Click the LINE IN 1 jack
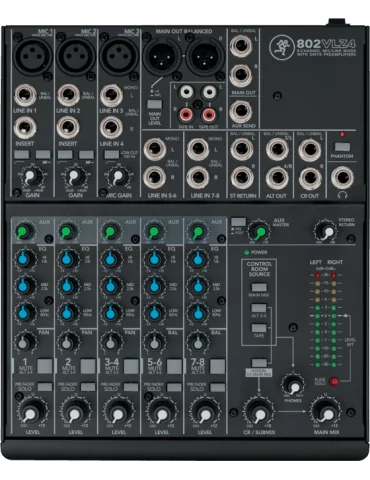Viewport: 370px width, 480px height. [25, 95]
